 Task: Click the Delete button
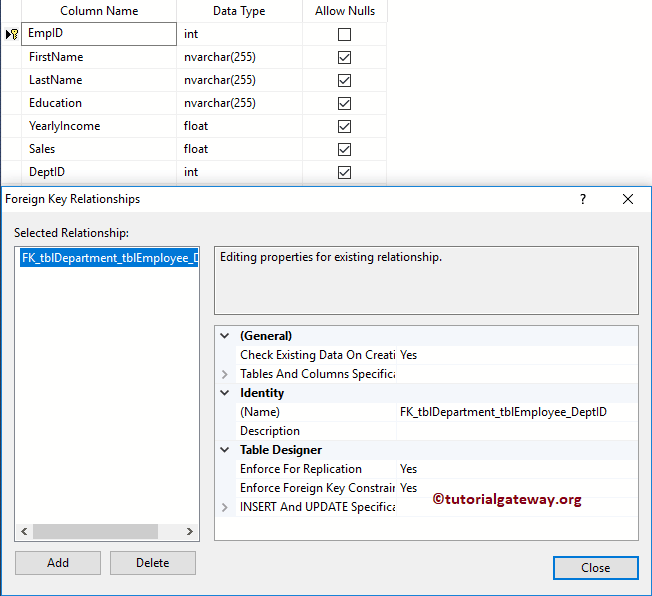coord(153,563)
